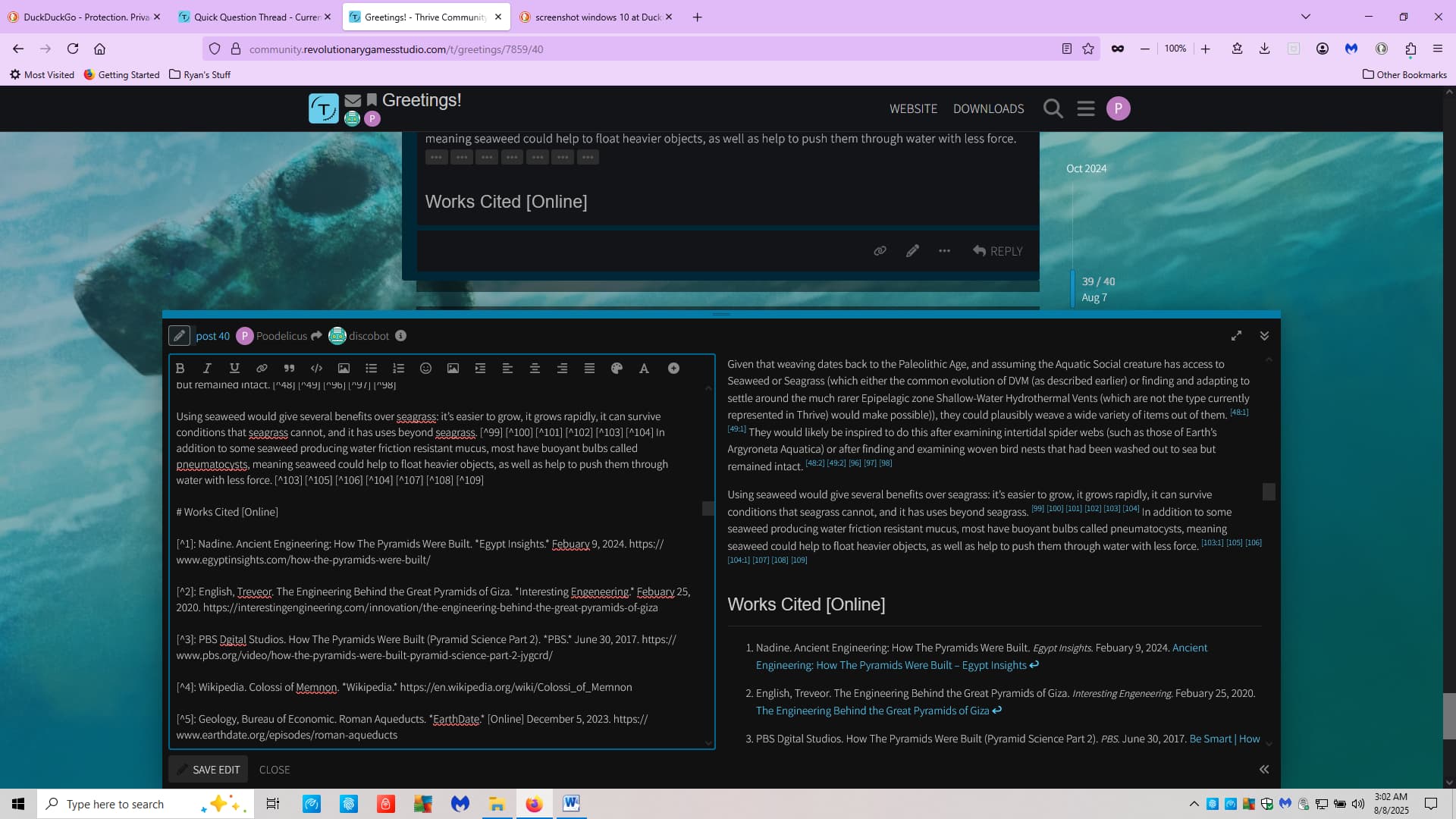The height and width of the screenshot is (819, 1456).
Task: Hide the preview pane
Action: [x=1264, y=769]
